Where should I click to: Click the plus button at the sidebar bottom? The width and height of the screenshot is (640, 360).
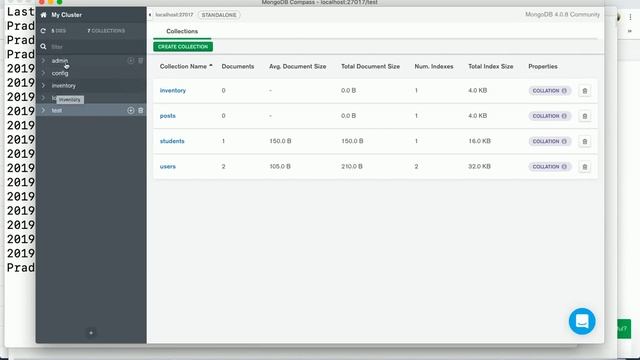point(91,333)
